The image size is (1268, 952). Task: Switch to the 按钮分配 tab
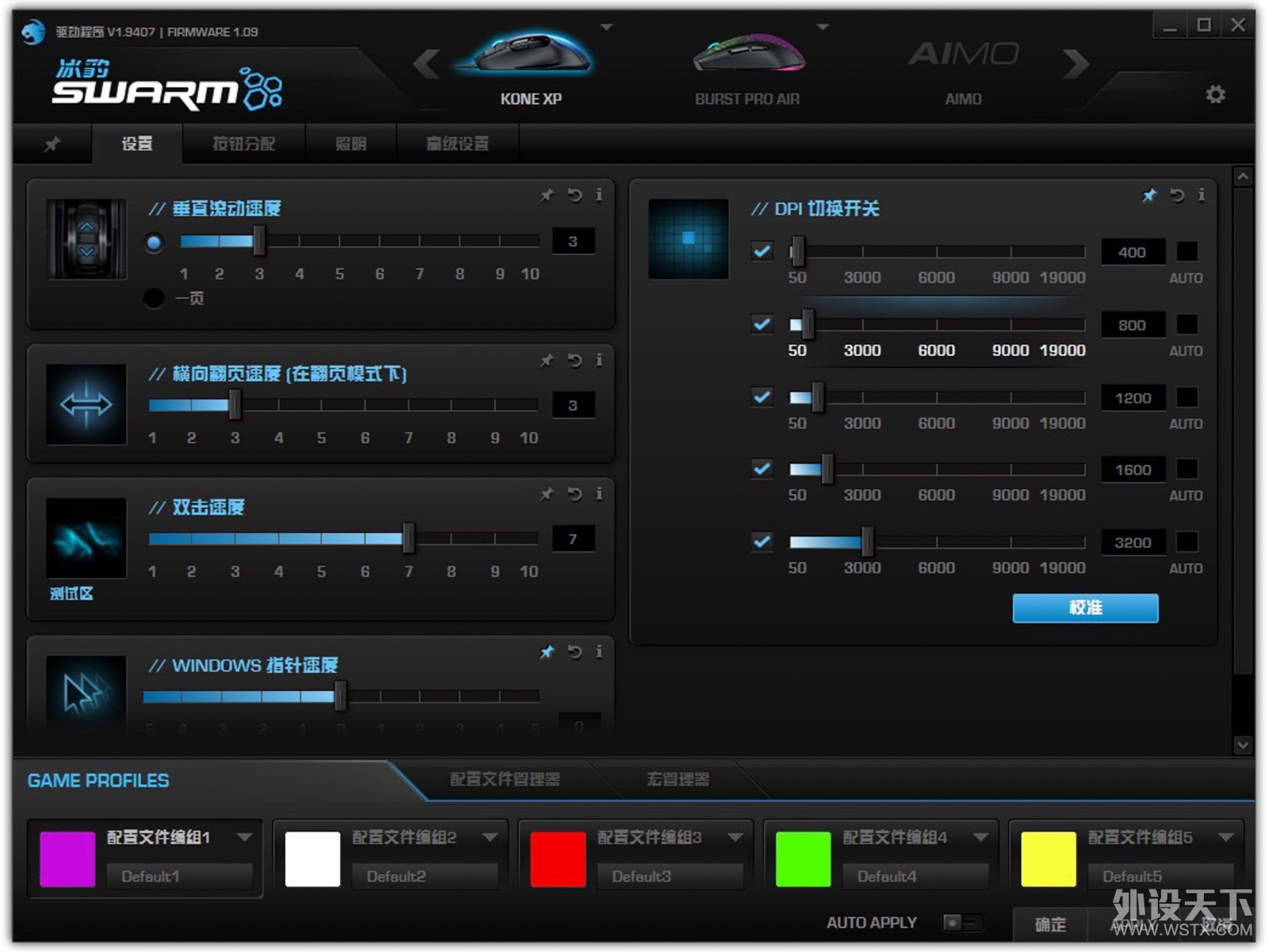(243, 143)
